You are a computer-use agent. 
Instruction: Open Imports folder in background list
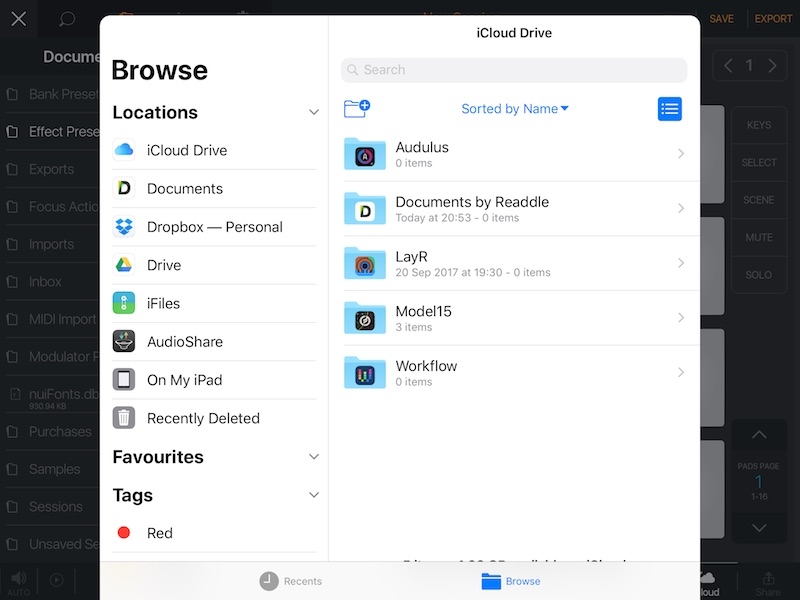tap(53, 244)
